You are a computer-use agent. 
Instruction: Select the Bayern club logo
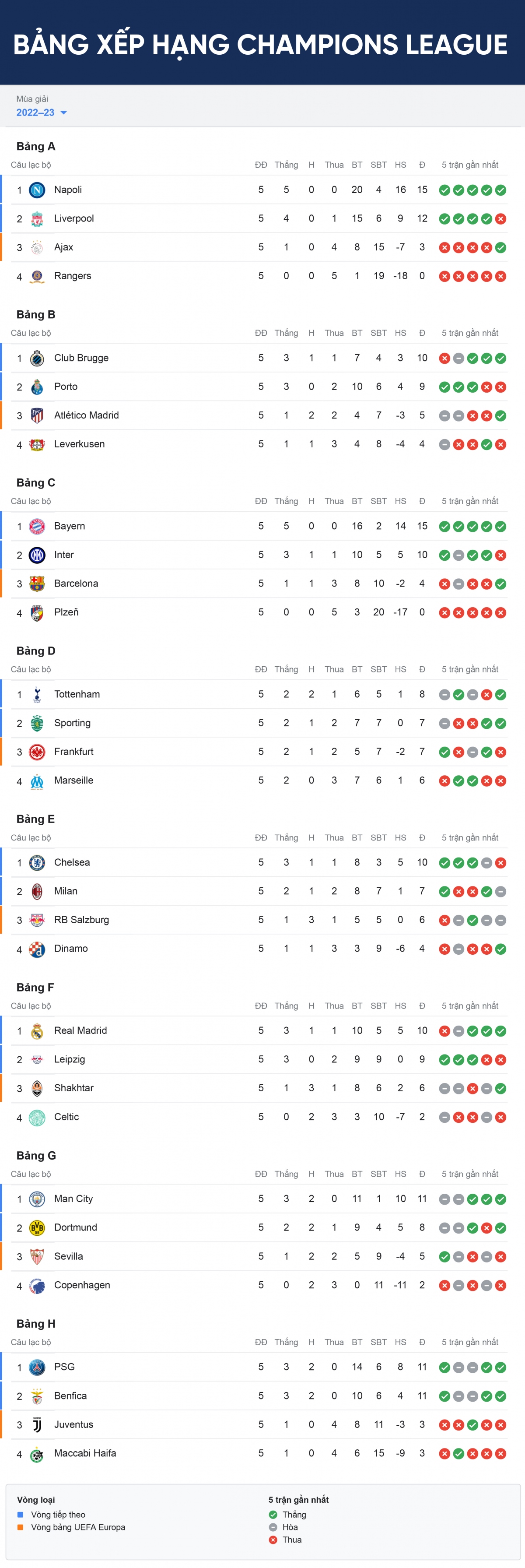(37, 526)
